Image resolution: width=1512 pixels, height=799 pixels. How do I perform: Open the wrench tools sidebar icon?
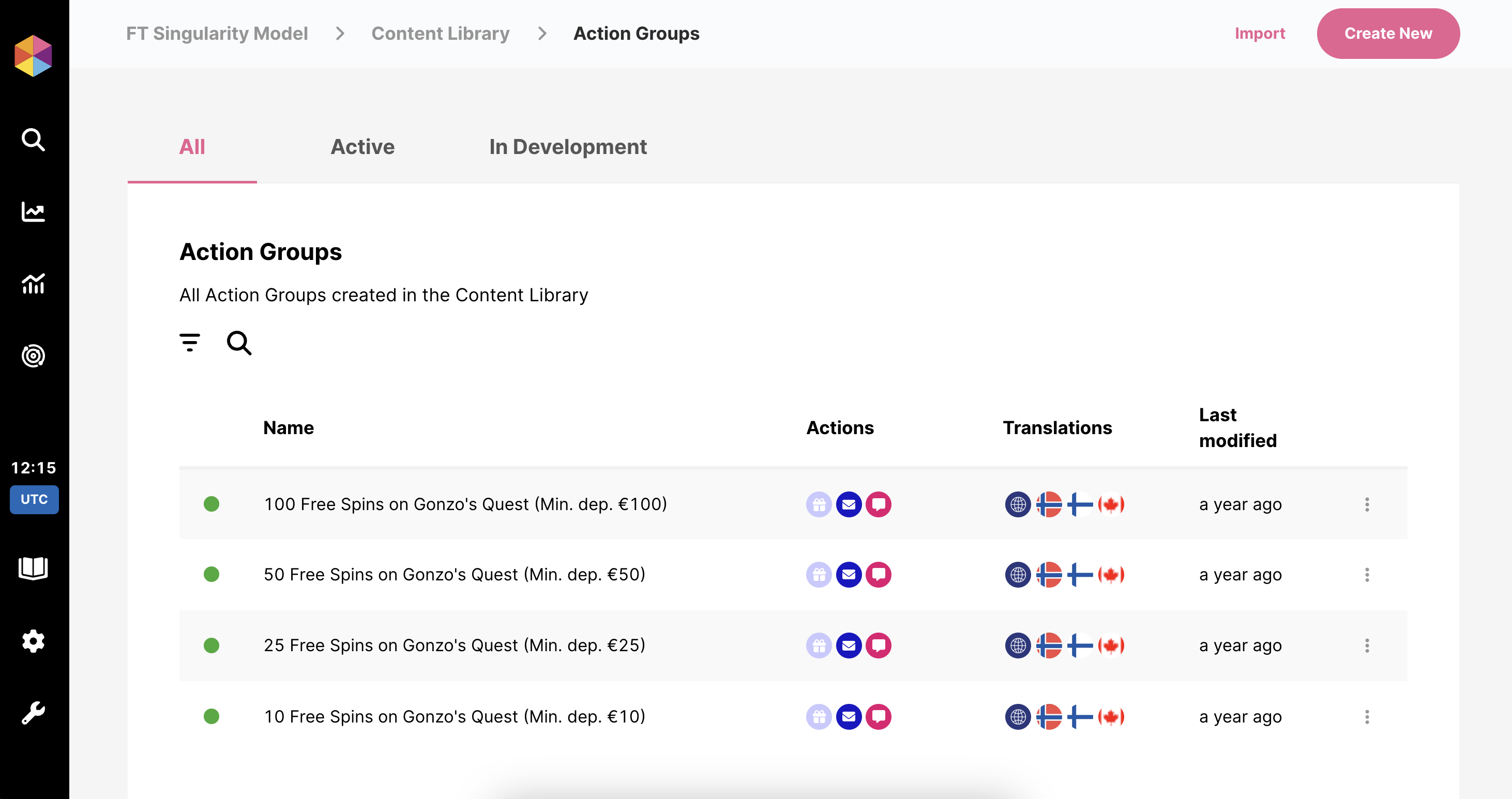(33, 713)
